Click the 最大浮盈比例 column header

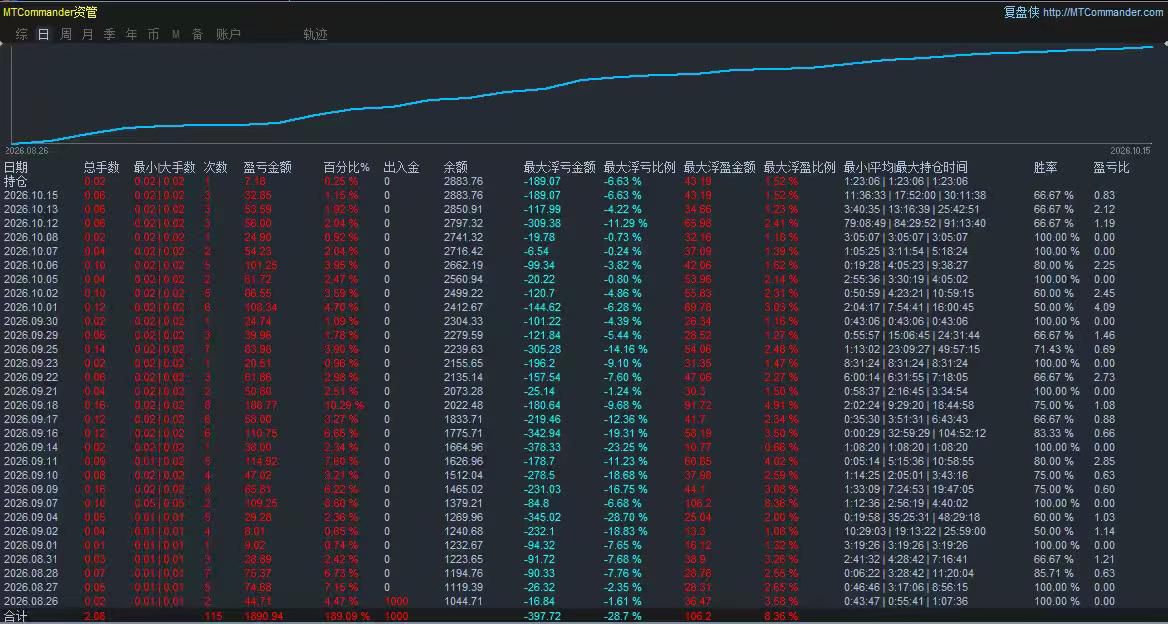[x=799, y=168]
